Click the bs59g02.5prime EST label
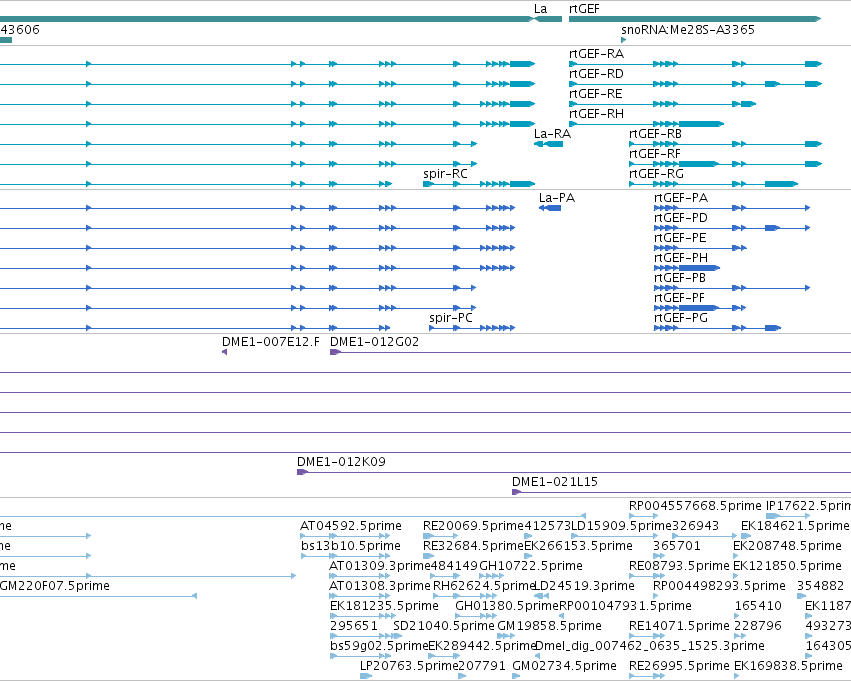The image size is (851, 681). [379, 647]
